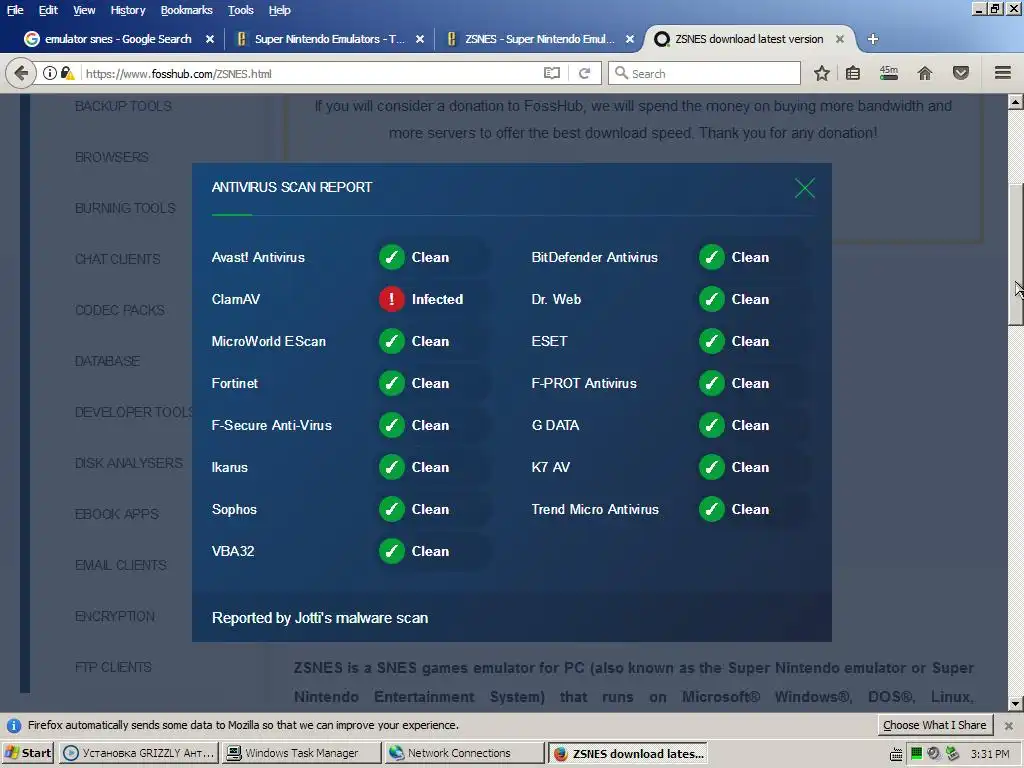This screenshot has width=1024, height=768.
Task: Bookmark this page with the star icon
Action: [822, 73]
